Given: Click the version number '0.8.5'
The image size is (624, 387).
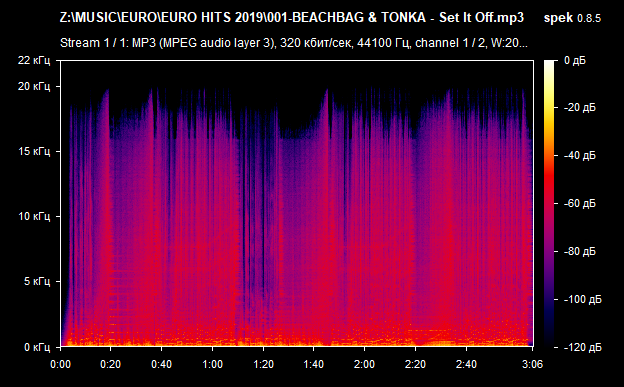Looking at the screenshot, I should [589, 18].
